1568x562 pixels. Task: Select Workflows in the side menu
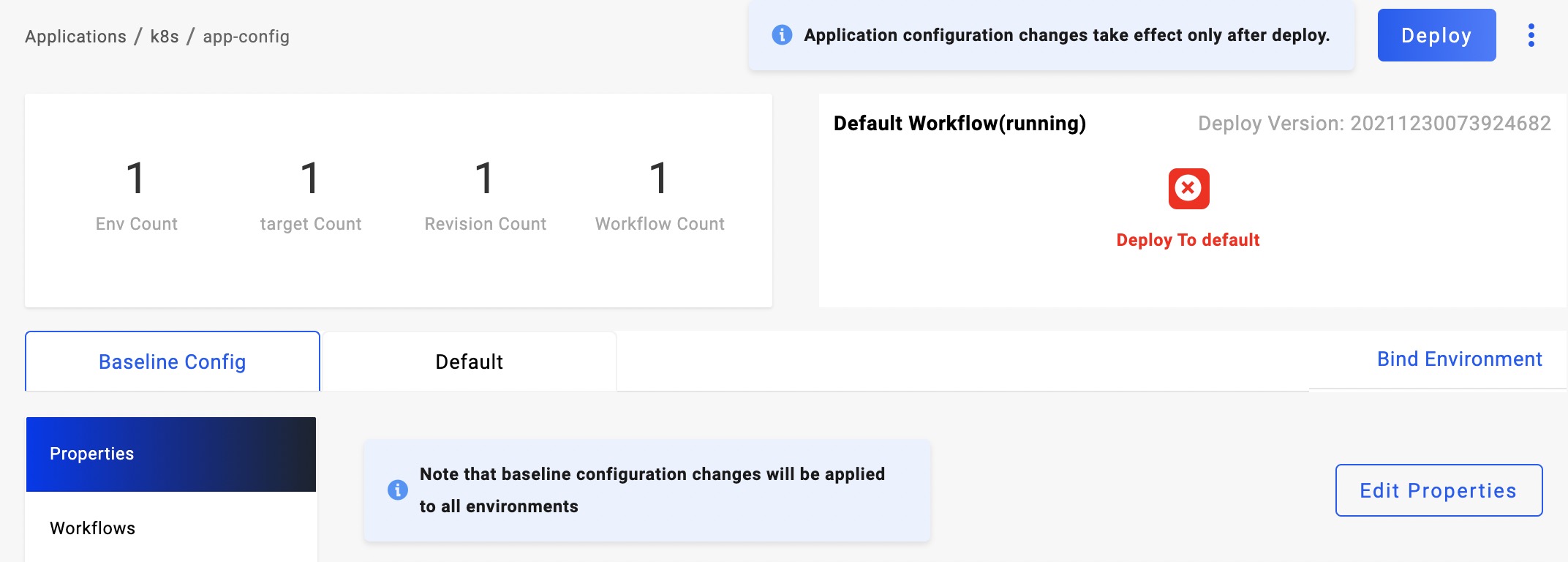(x=93, y=528)
